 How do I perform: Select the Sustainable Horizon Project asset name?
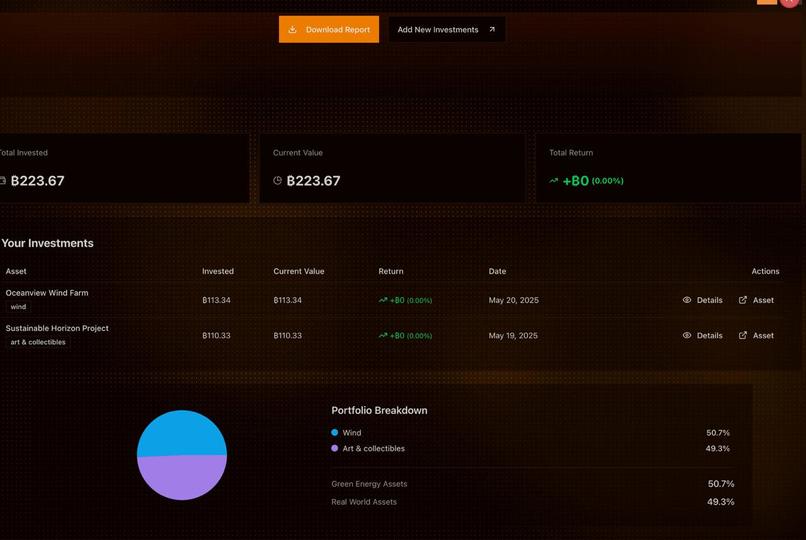[x=57, y=328]
